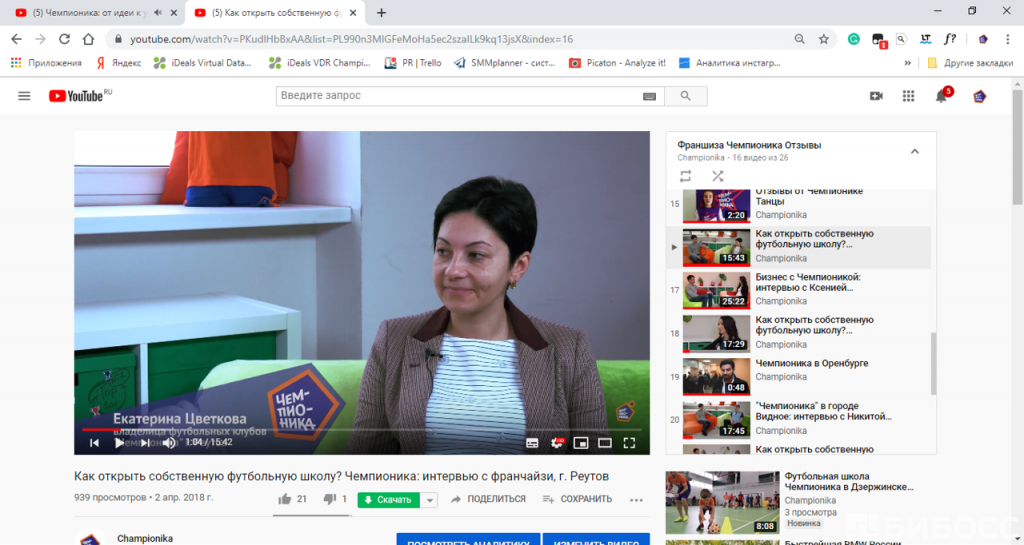The image size is (1024, 545).
Task: Click the Grammarly extension icon
Action: [x=853, y=39]
